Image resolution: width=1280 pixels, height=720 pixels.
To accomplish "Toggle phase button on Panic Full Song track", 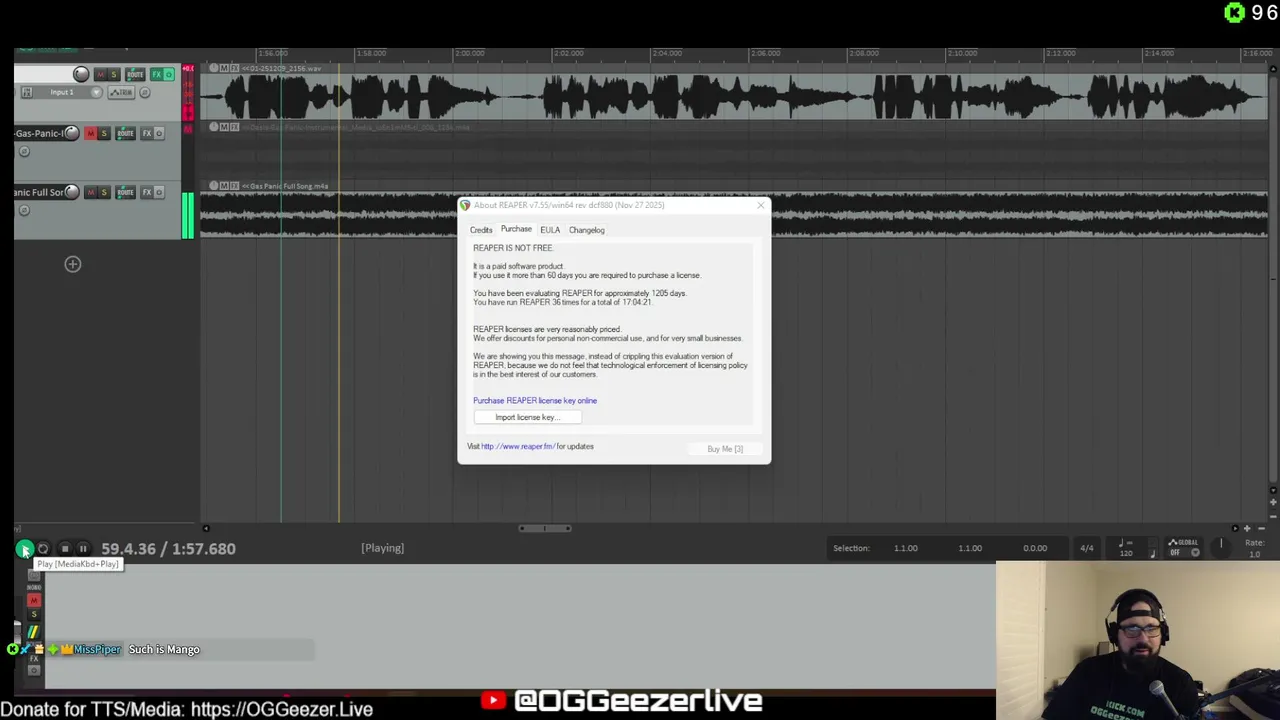I will coord(24,210).
